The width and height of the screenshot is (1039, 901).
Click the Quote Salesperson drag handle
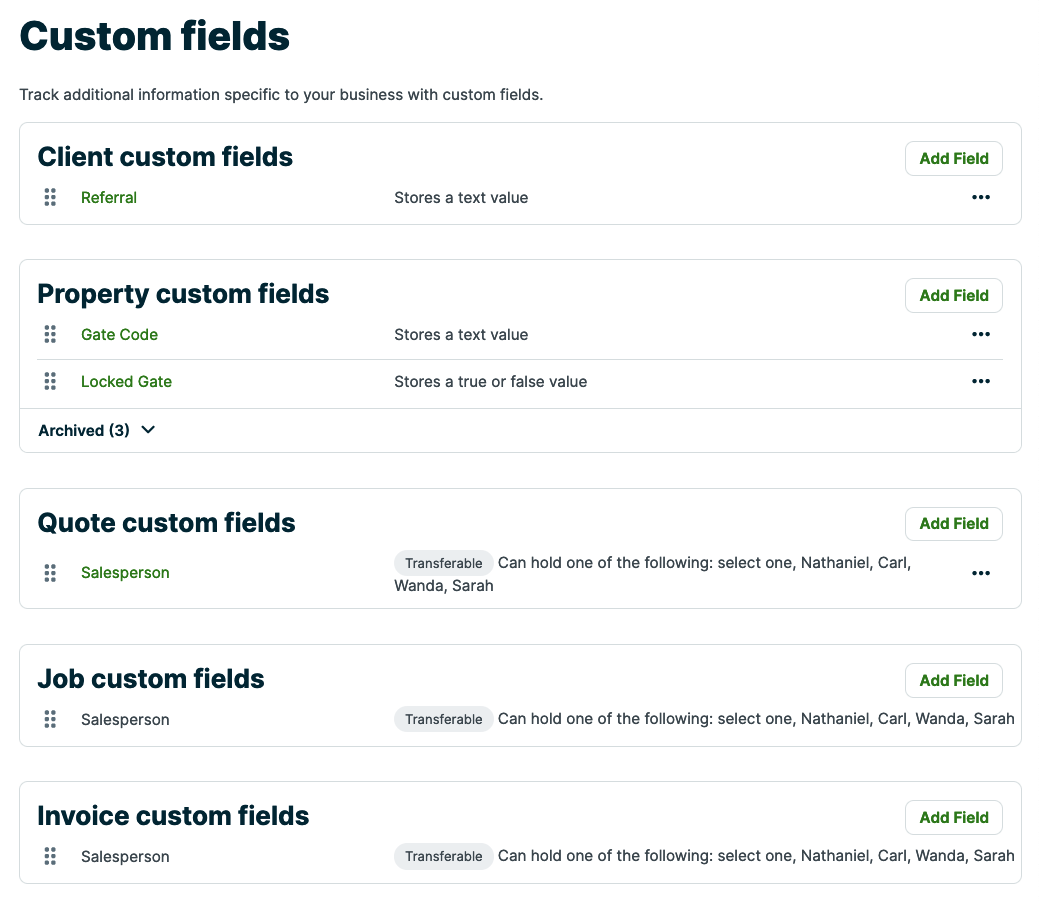pyautogui.click(x=50, y=573)
